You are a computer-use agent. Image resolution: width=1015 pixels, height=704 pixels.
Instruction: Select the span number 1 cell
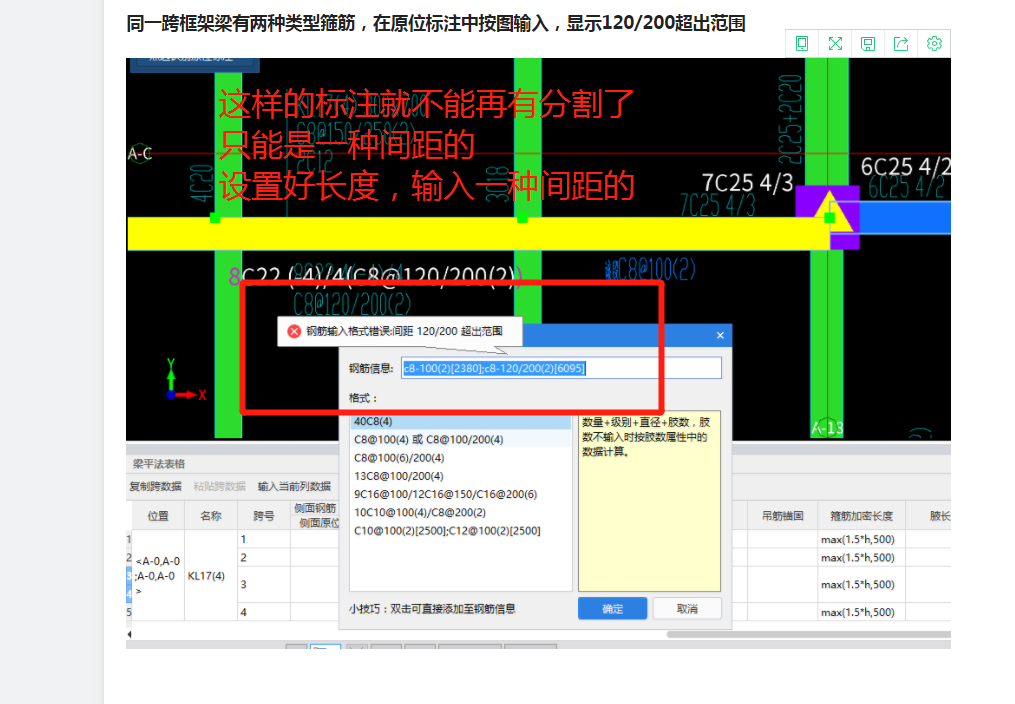(263, 539)
